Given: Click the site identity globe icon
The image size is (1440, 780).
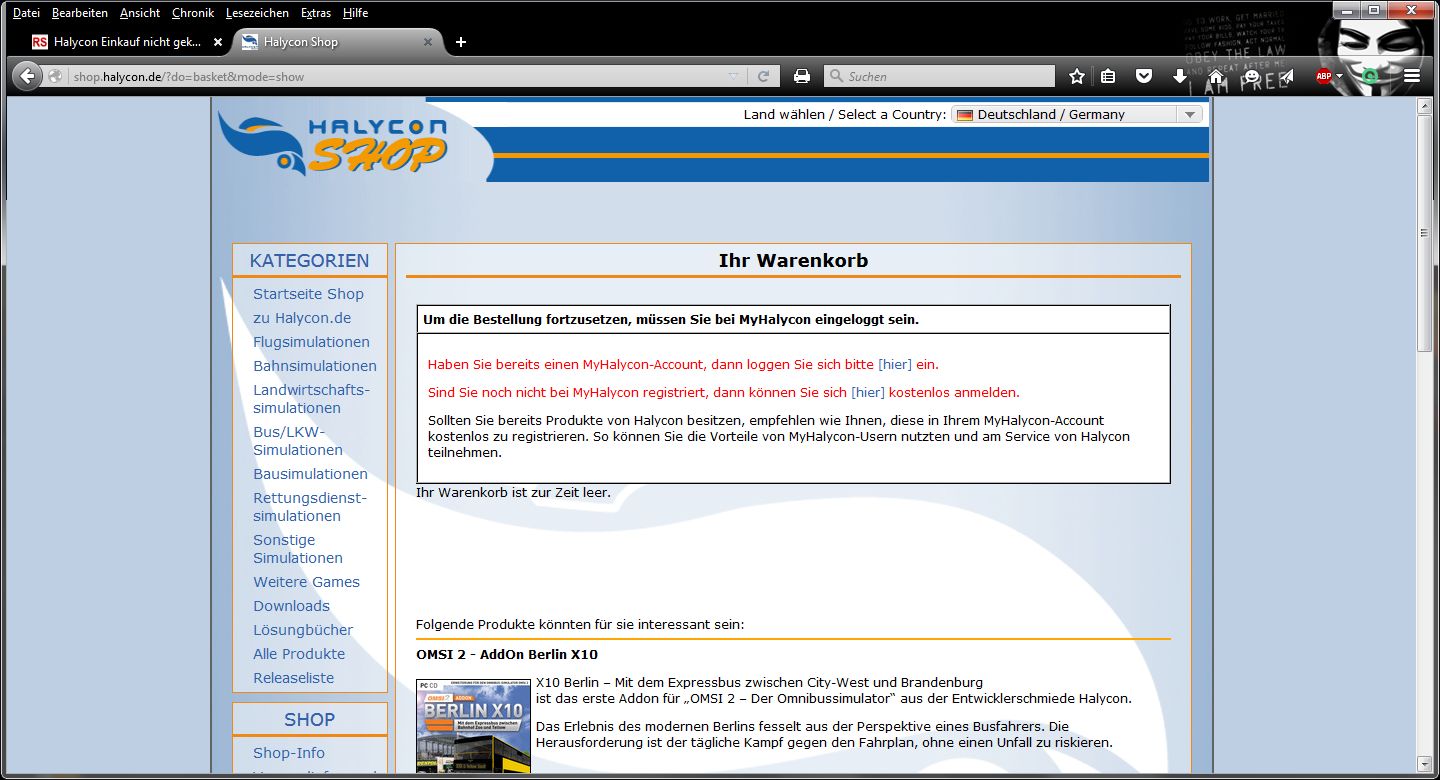Looking at the screenshot, I should coord(55,76).
